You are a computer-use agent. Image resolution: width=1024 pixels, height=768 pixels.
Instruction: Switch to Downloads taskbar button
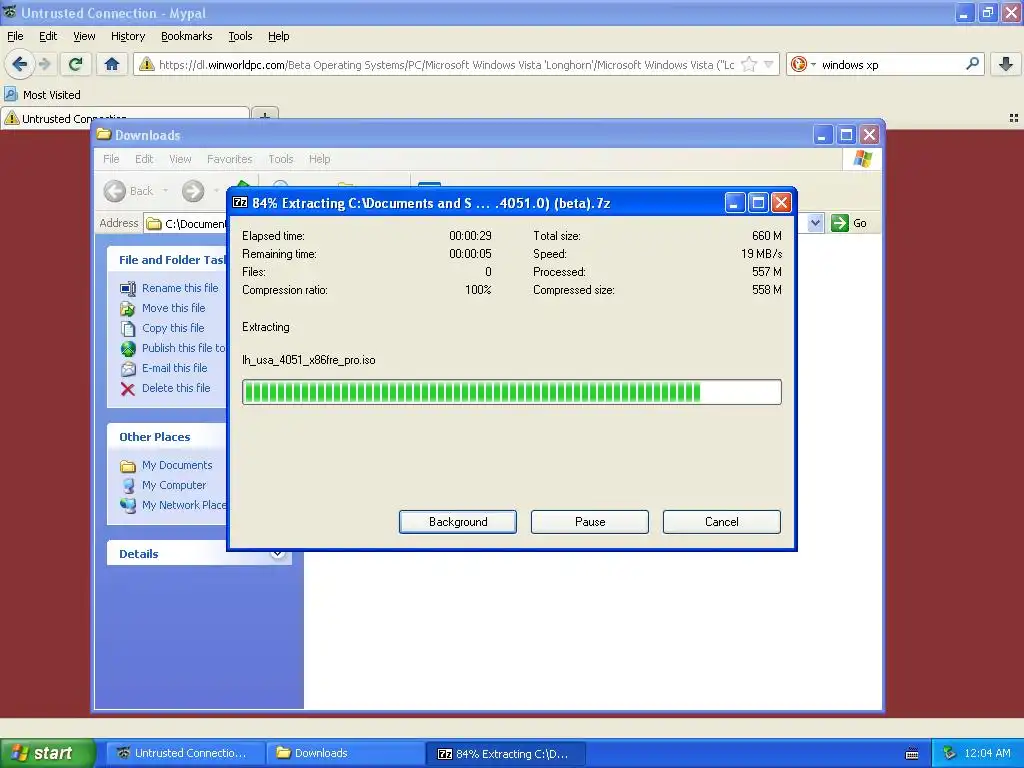click(345, 753)
